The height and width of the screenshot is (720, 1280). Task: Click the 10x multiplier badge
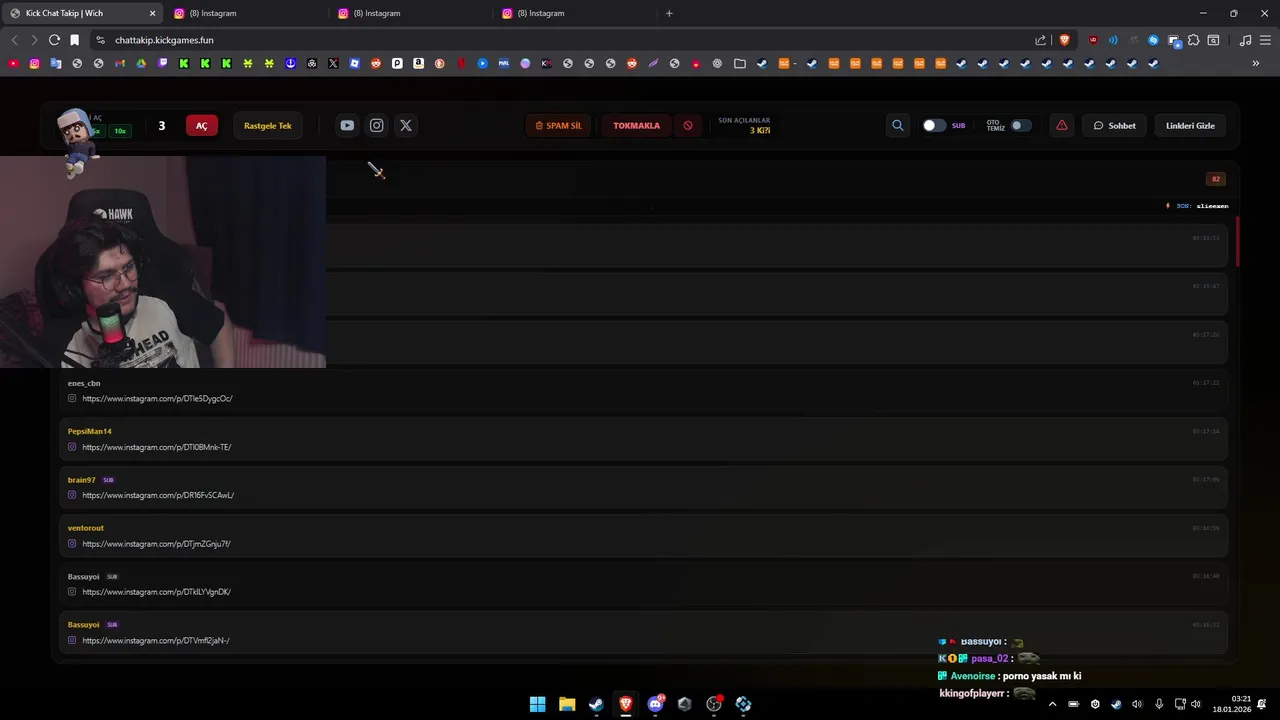(x=120, y=131)
